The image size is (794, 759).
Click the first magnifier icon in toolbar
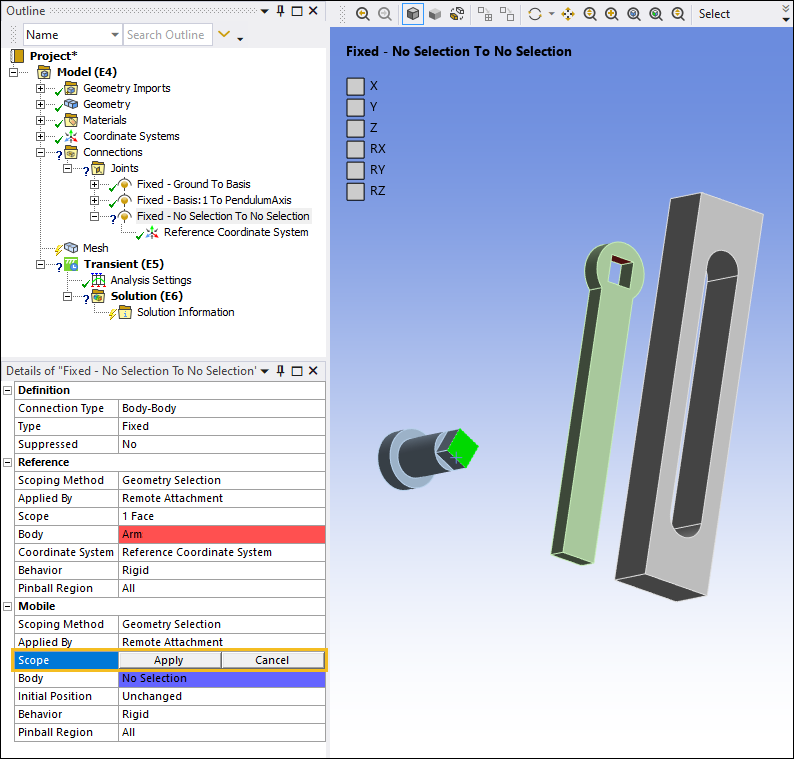coord(362,14)
